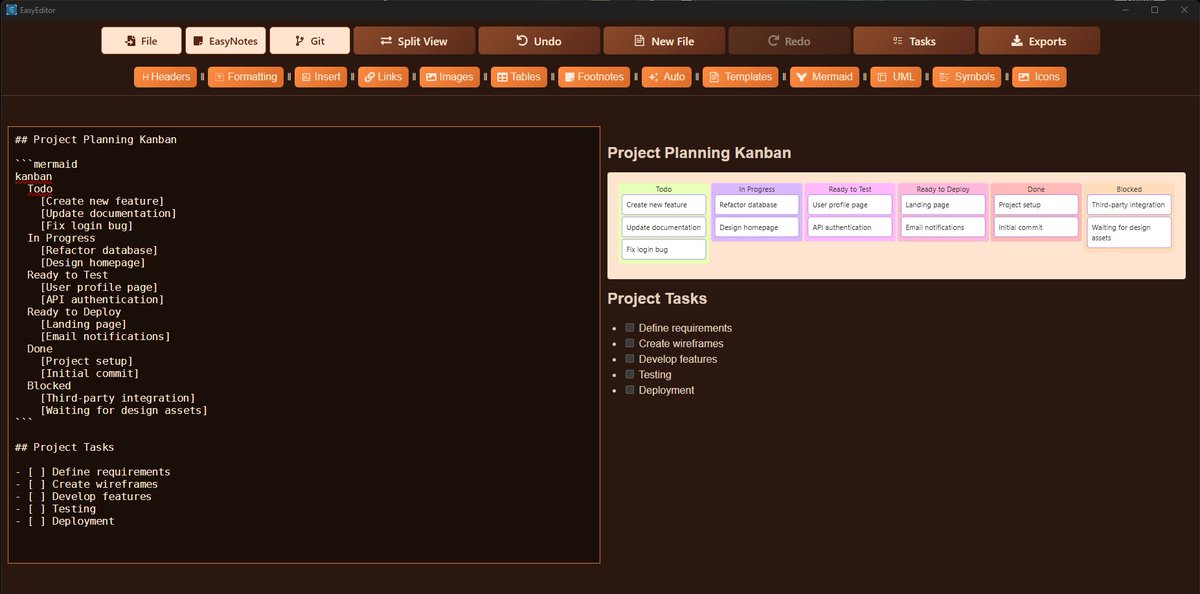Click the Third-party integration card
Image resolution: width=1200 pixels, height=594 pixels.
1129,205
